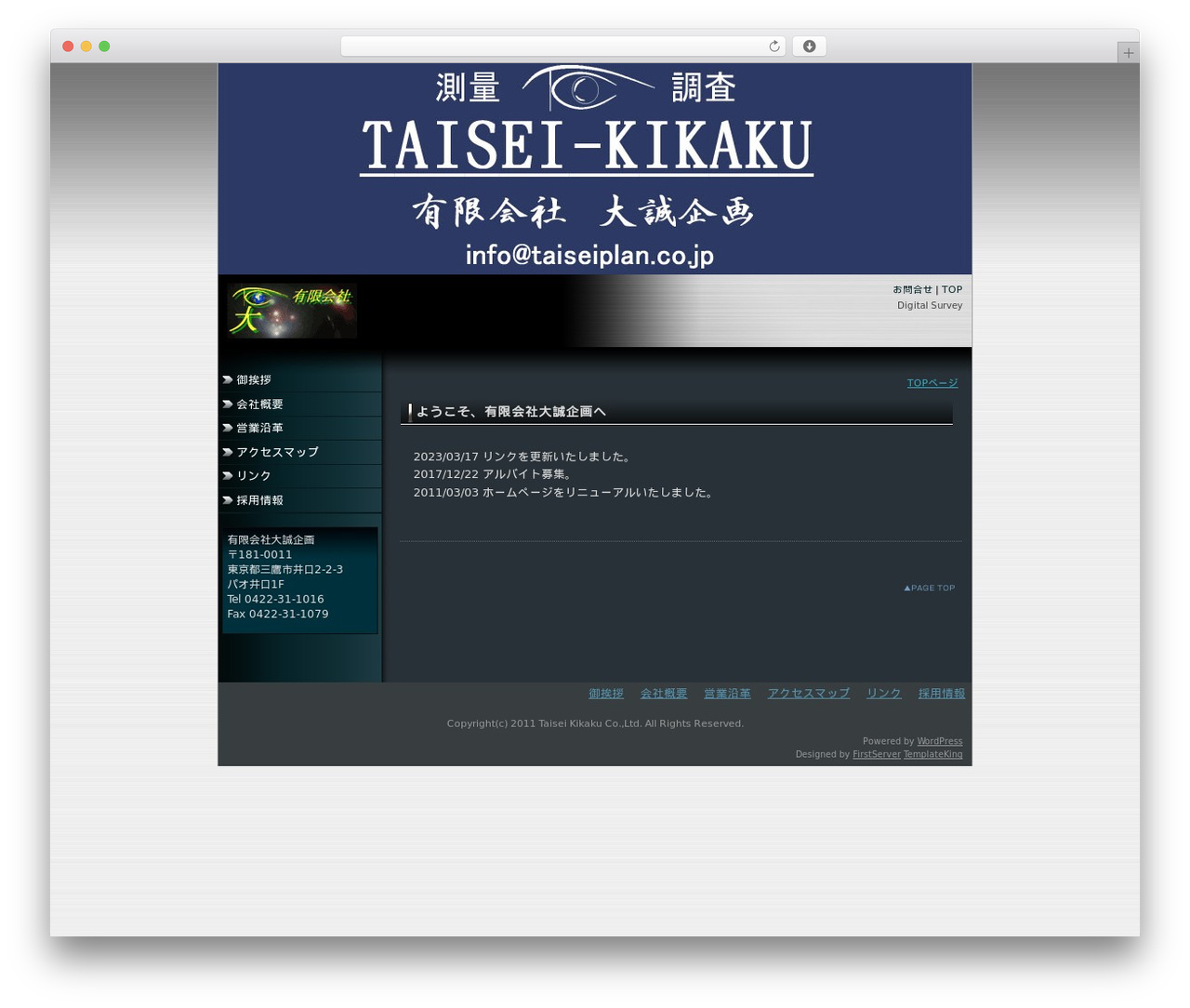The height and width of the screenshot is (1008, 1190).
Task: Click the 2023/03/17 link update news line
Action: coord(524,457)
